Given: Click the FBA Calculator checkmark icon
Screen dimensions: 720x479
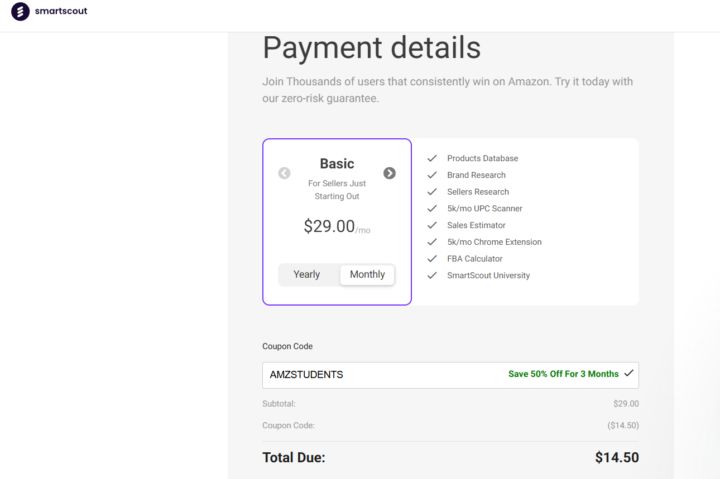Looking at the screenshot, I should [432, 258].
